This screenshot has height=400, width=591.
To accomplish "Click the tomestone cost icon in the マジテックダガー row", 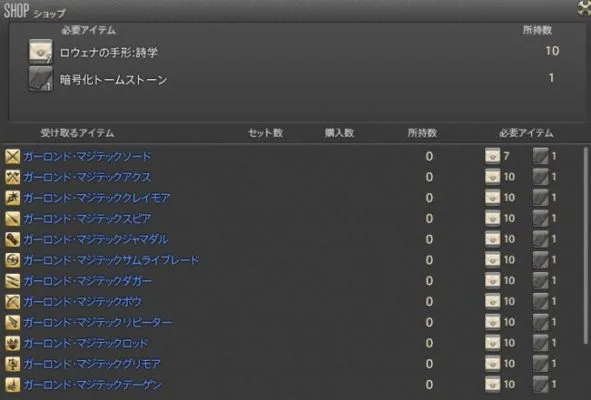I will (x=540, y=280).
